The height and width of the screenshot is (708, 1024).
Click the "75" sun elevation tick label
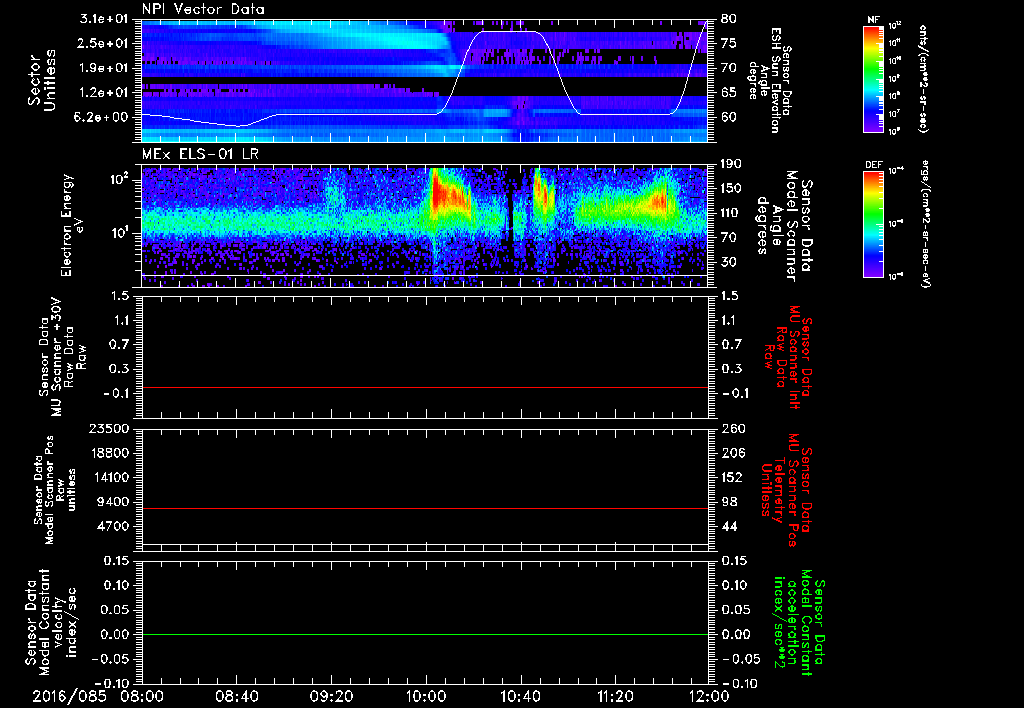(x=729, y=43)
